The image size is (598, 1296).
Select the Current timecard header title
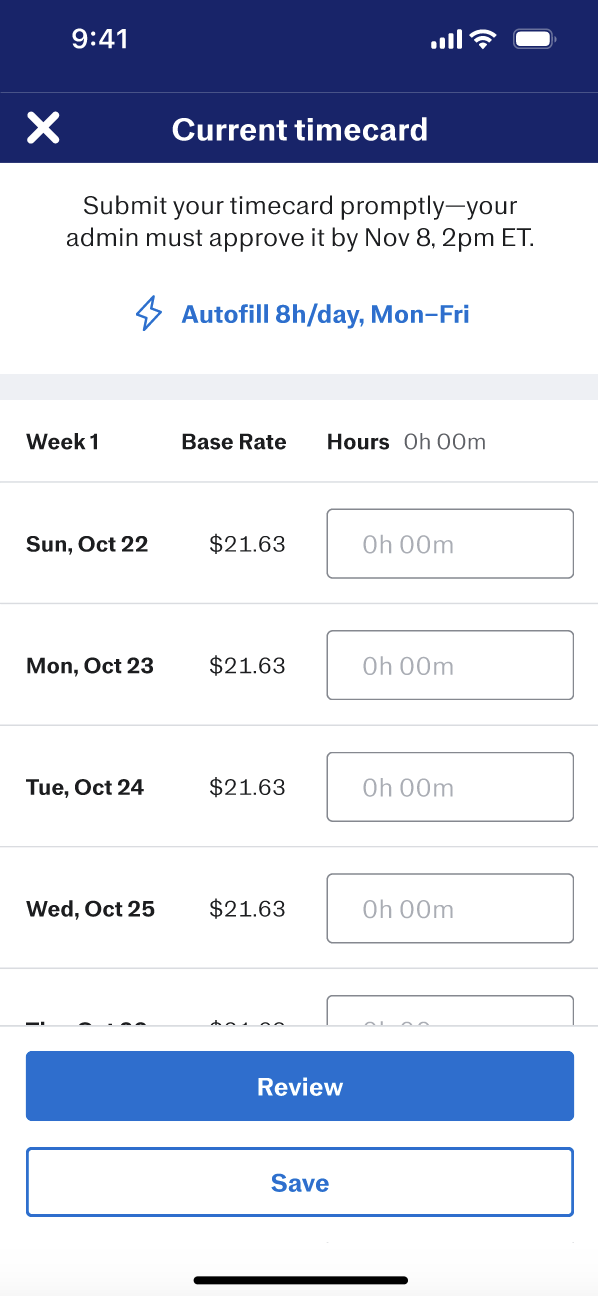(x=300, y=129)
